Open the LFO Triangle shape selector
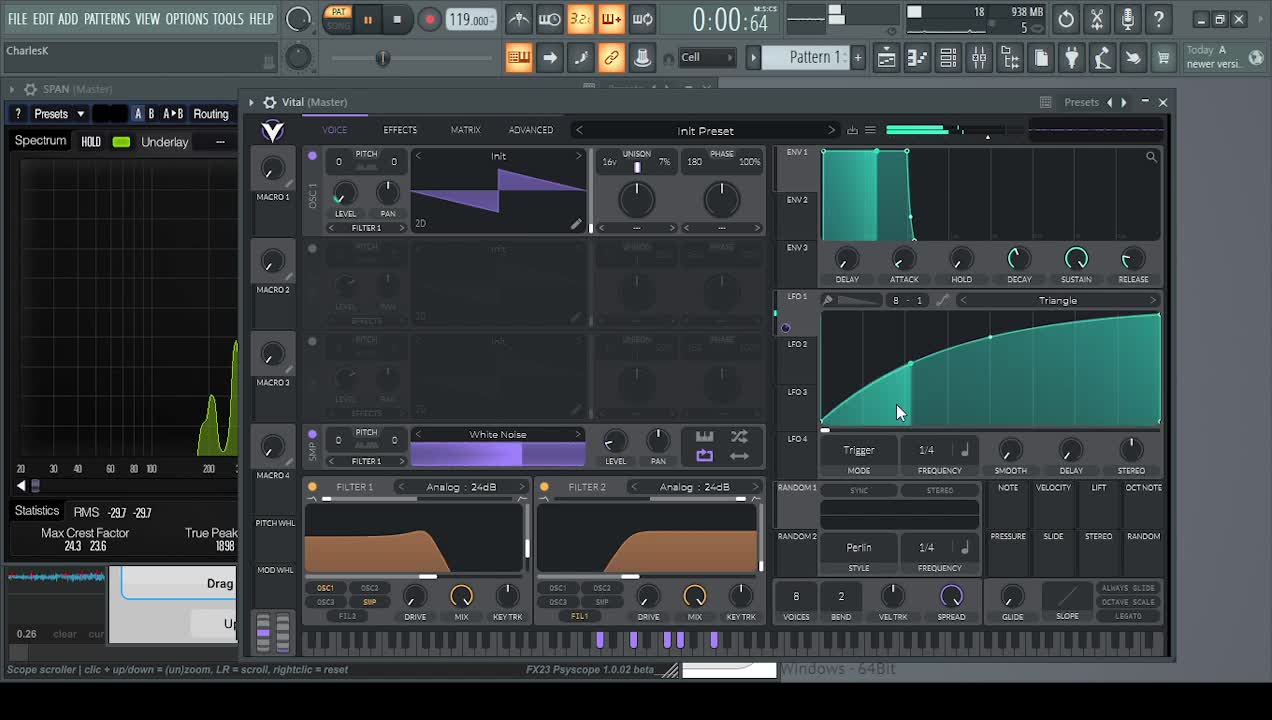1272x720 pixels. coord(1057,300)
